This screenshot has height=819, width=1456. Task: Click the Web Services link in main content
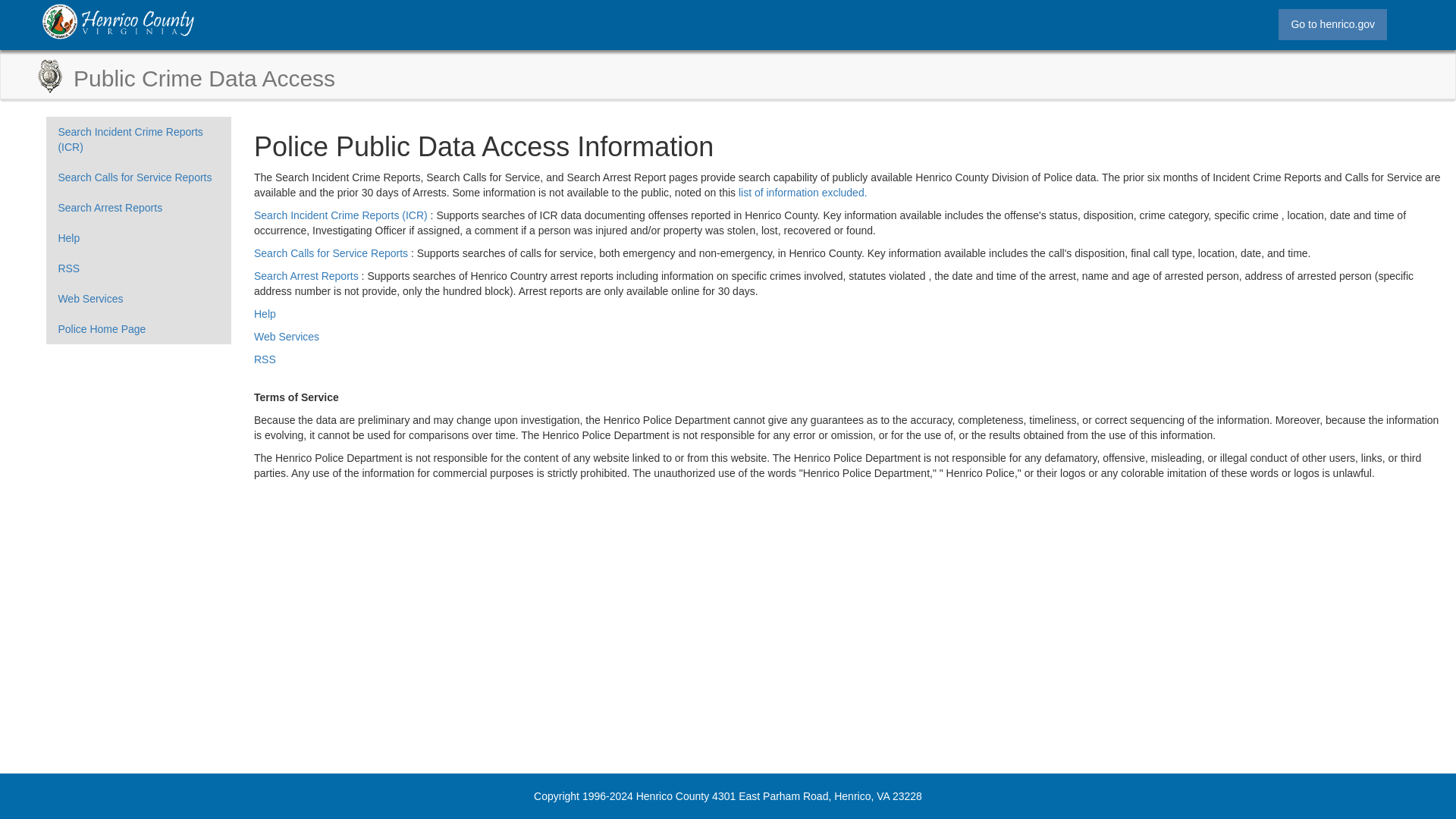(287, 337)
